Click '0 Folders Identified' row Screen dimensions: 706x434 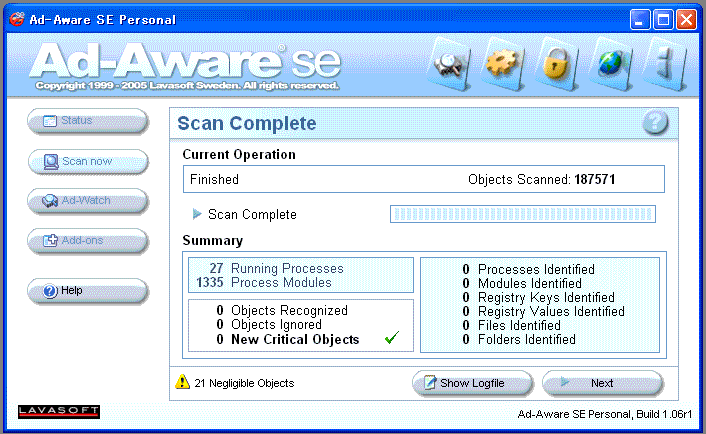[x=519, y=339]
